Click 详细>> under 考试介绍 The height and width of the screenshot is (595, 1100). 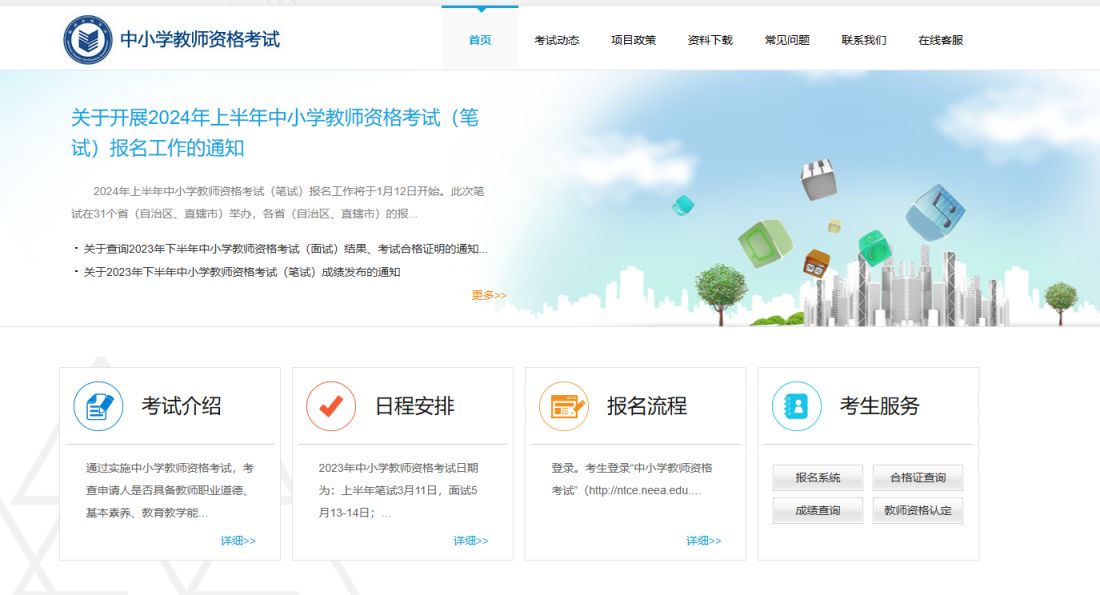[x=238, y=541]
